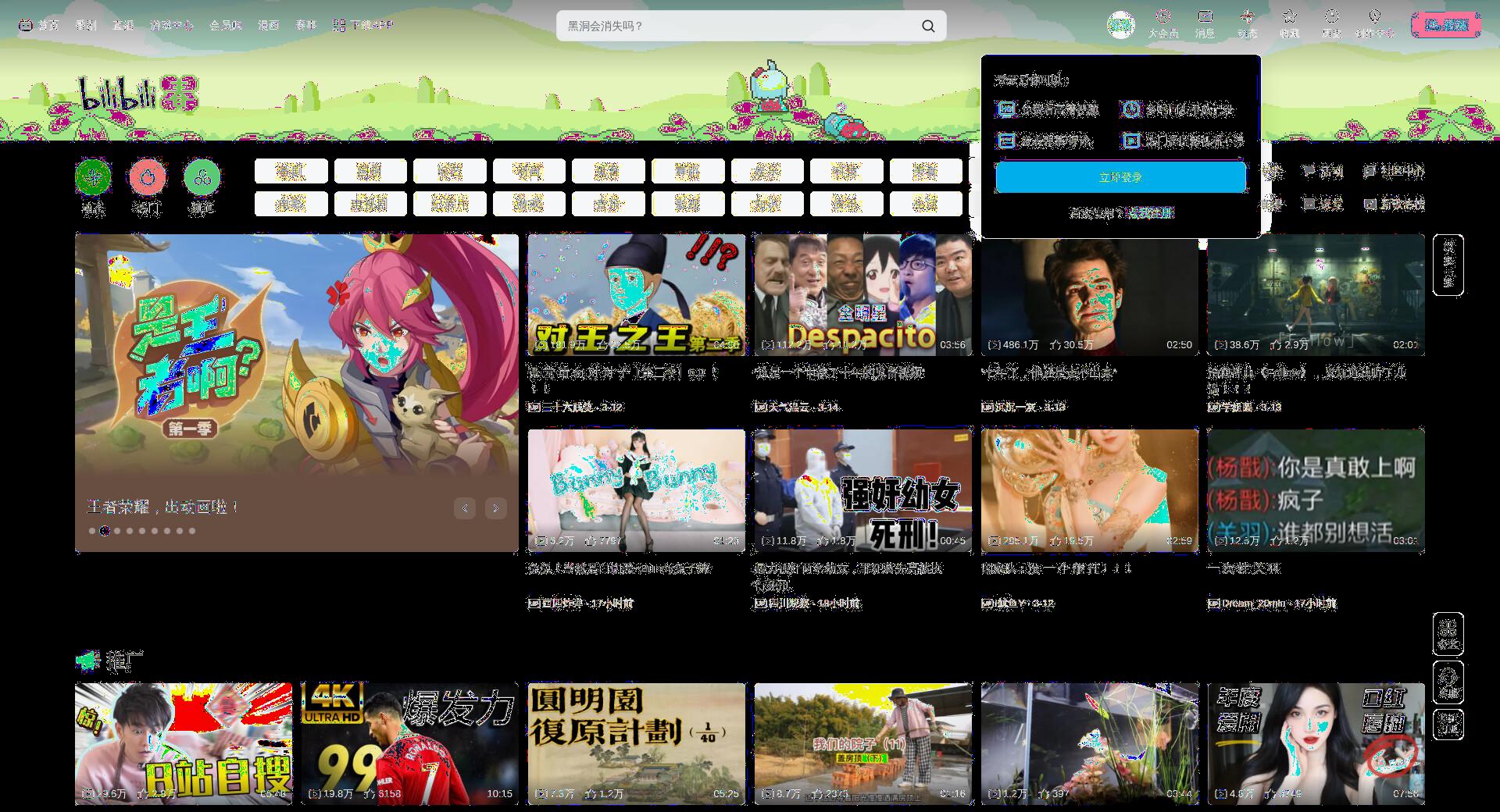
Task: Click the grid sections button on right sidebar
Action: [1448, 634]
